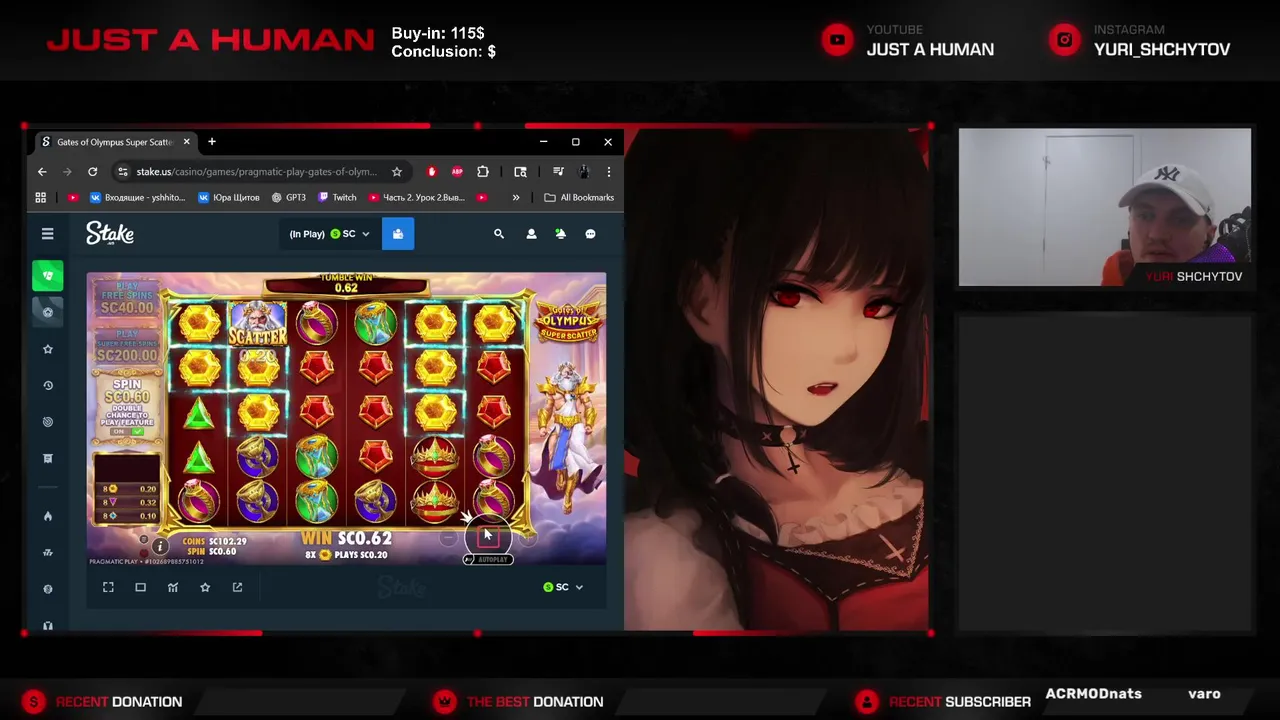This screenshot has height=720, width=1280.
Task: Select the Sports ball sidebar icon
Action: [x=47, y=312]
